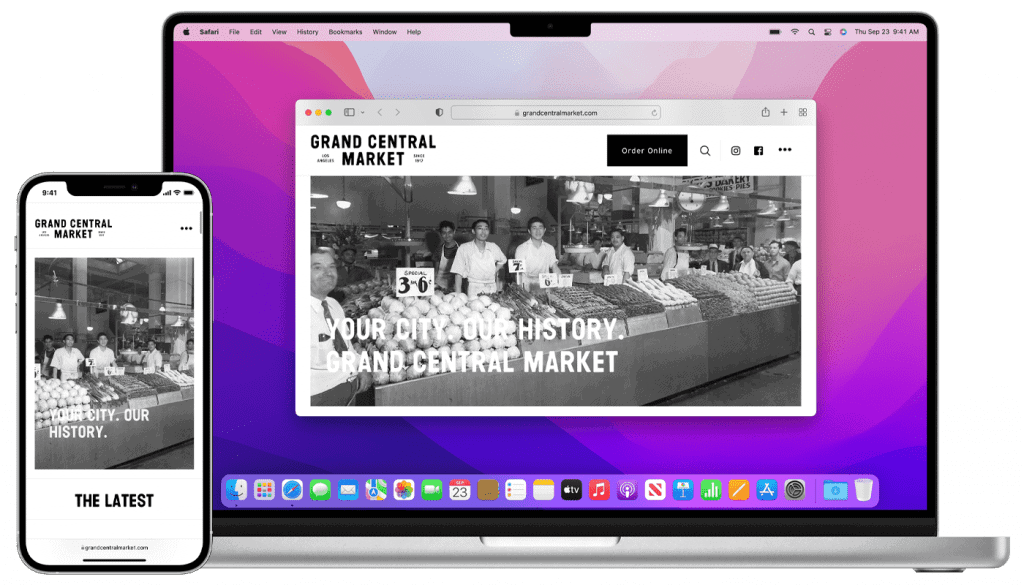Open the Bookmarks menu

(x=345, y=31)
